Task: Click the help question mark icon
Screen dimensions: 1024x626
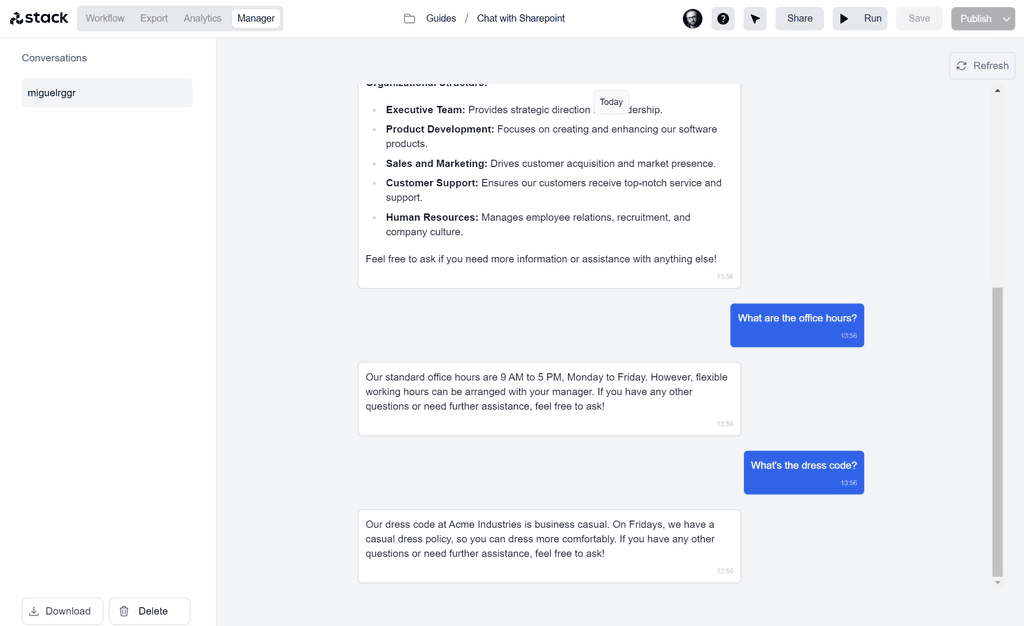Action: tap(723, 18)
